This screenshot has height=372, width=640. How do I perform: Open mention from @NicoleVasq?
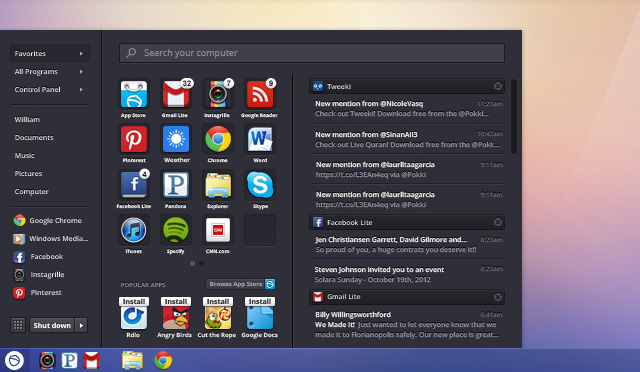pyautogui.click(x=407, y=109)
